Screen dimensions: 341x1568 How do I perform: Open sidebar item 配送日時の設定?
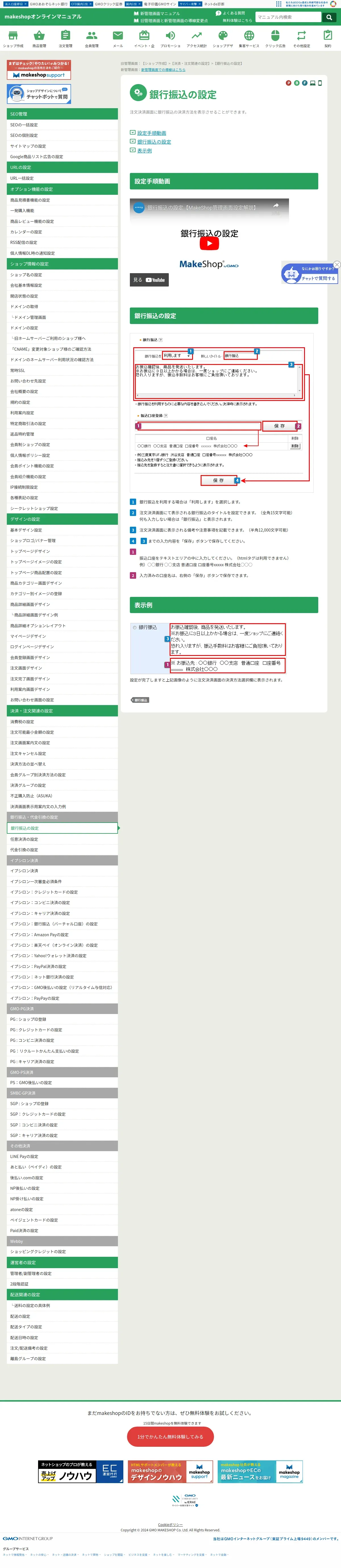click(x=62, y=1337)
